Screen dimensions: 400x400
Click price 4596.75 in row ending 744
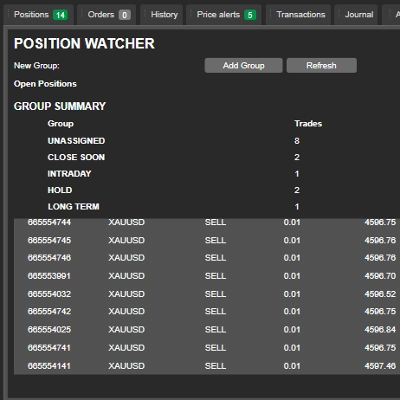[380, 222]
